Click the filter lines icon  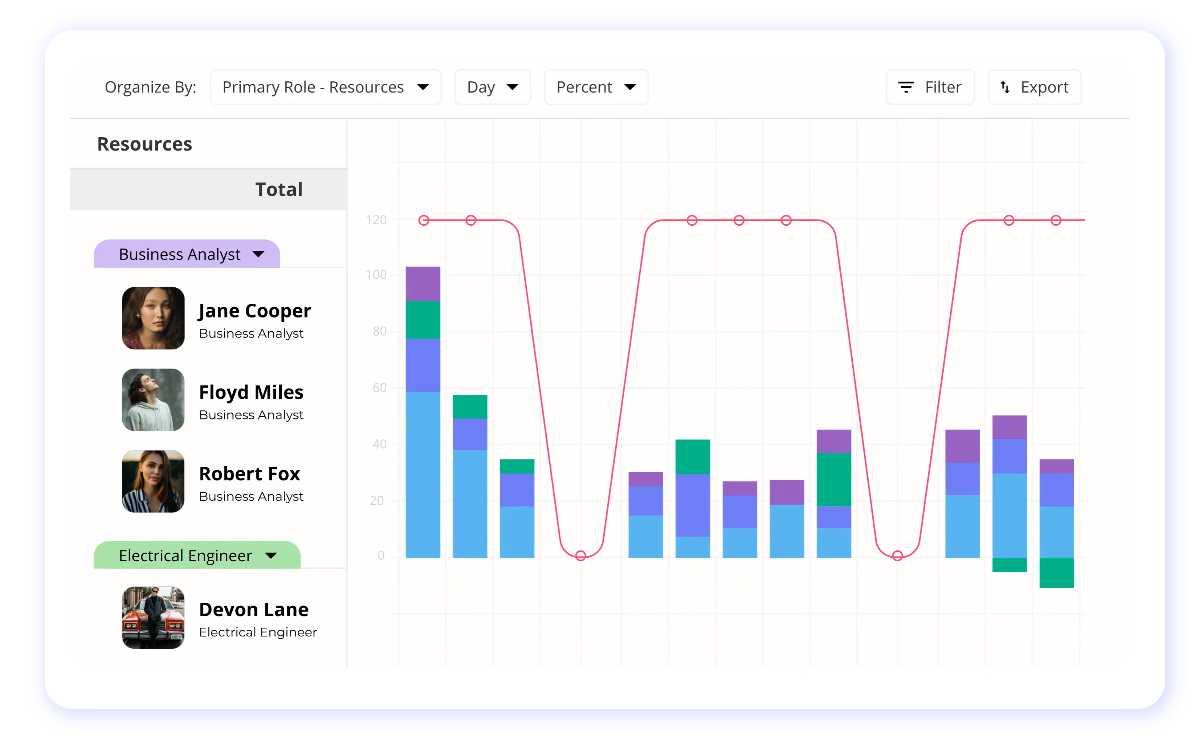(x=906, y=87)
